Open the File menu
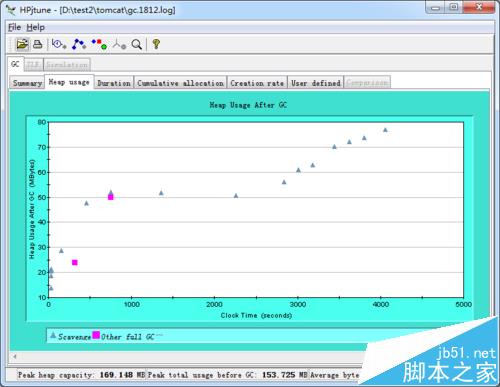Image resolution: width=500 pixels, height=387 pixels. (14, 27)
